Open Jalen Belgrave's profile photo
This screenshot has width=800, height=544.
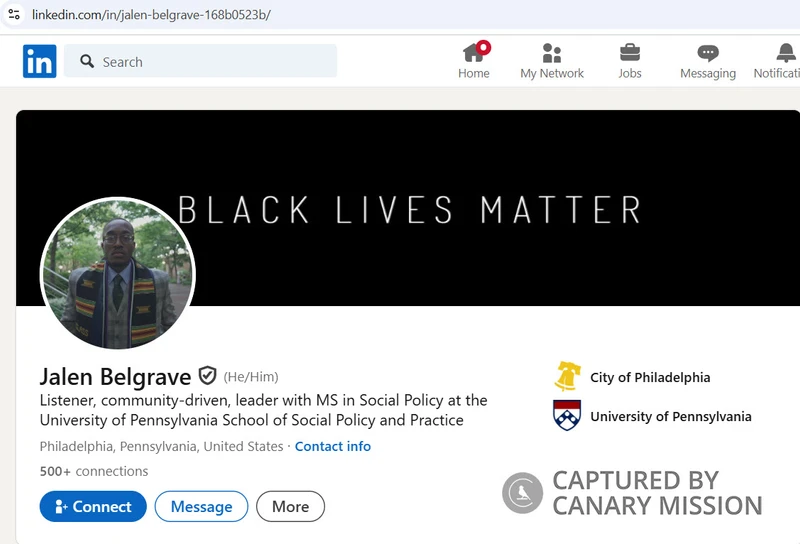pyautogui.click(x=118, y=274)
